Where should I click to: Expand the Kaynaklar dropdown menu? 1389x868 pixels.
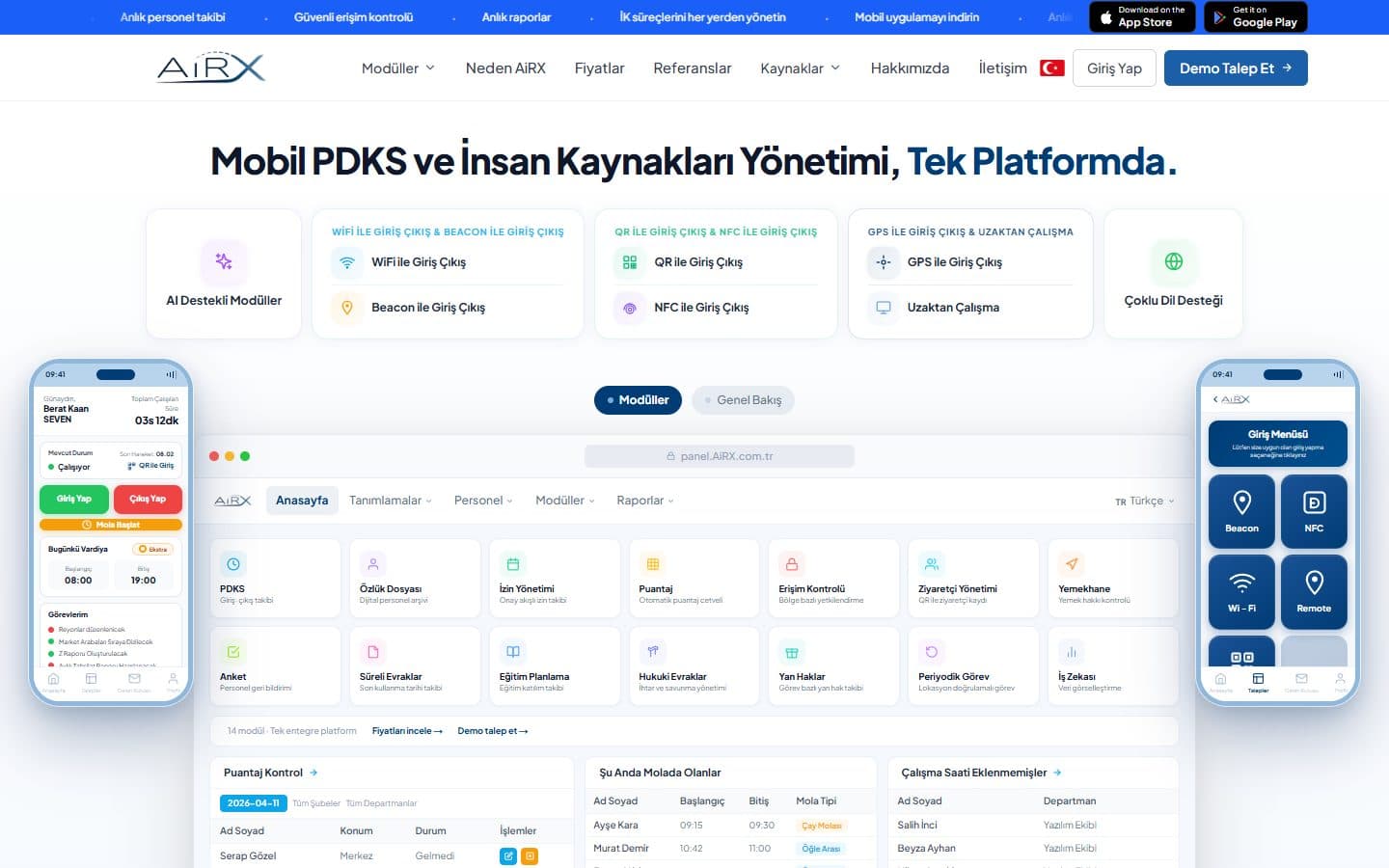pyautogui.click(x=801, y=68)
